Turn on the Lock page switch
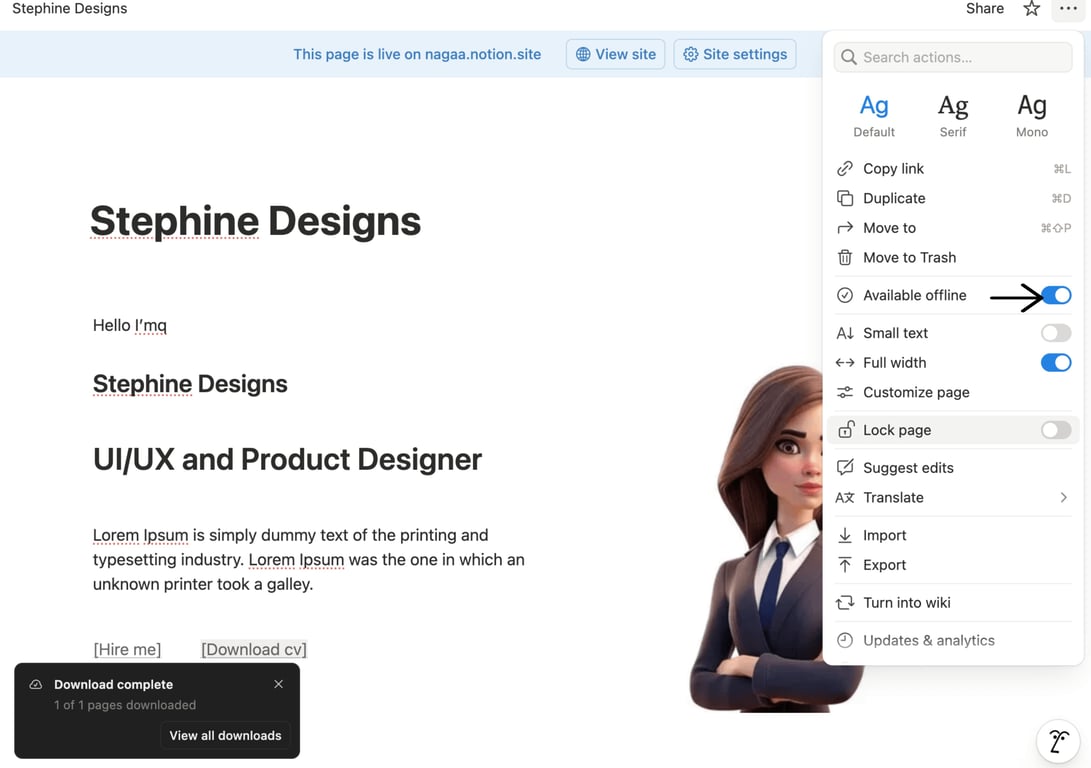 coord(1056,430)
